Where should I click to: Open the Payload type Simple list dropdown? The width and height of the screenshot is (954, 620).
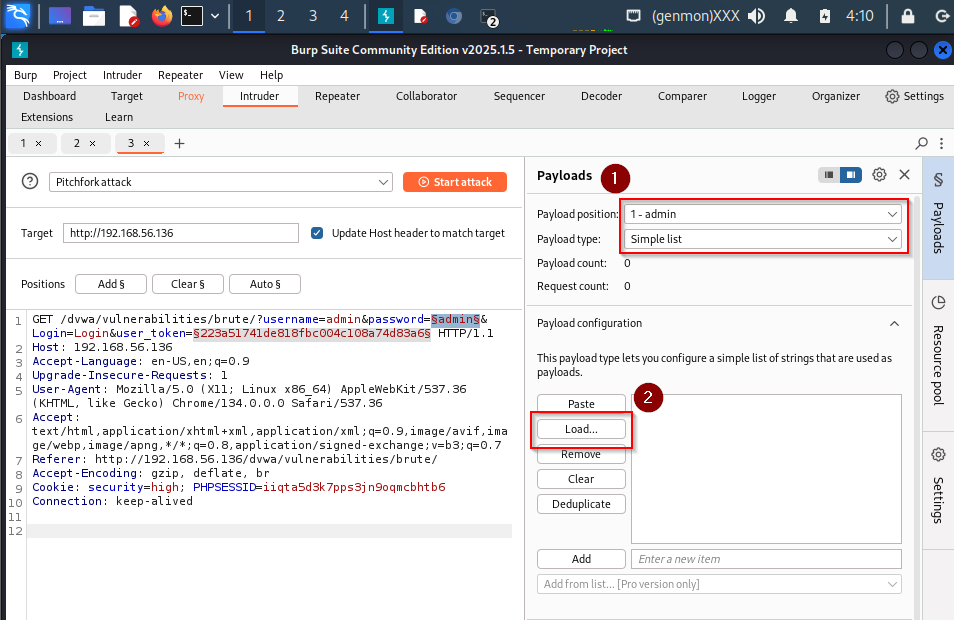763,239
